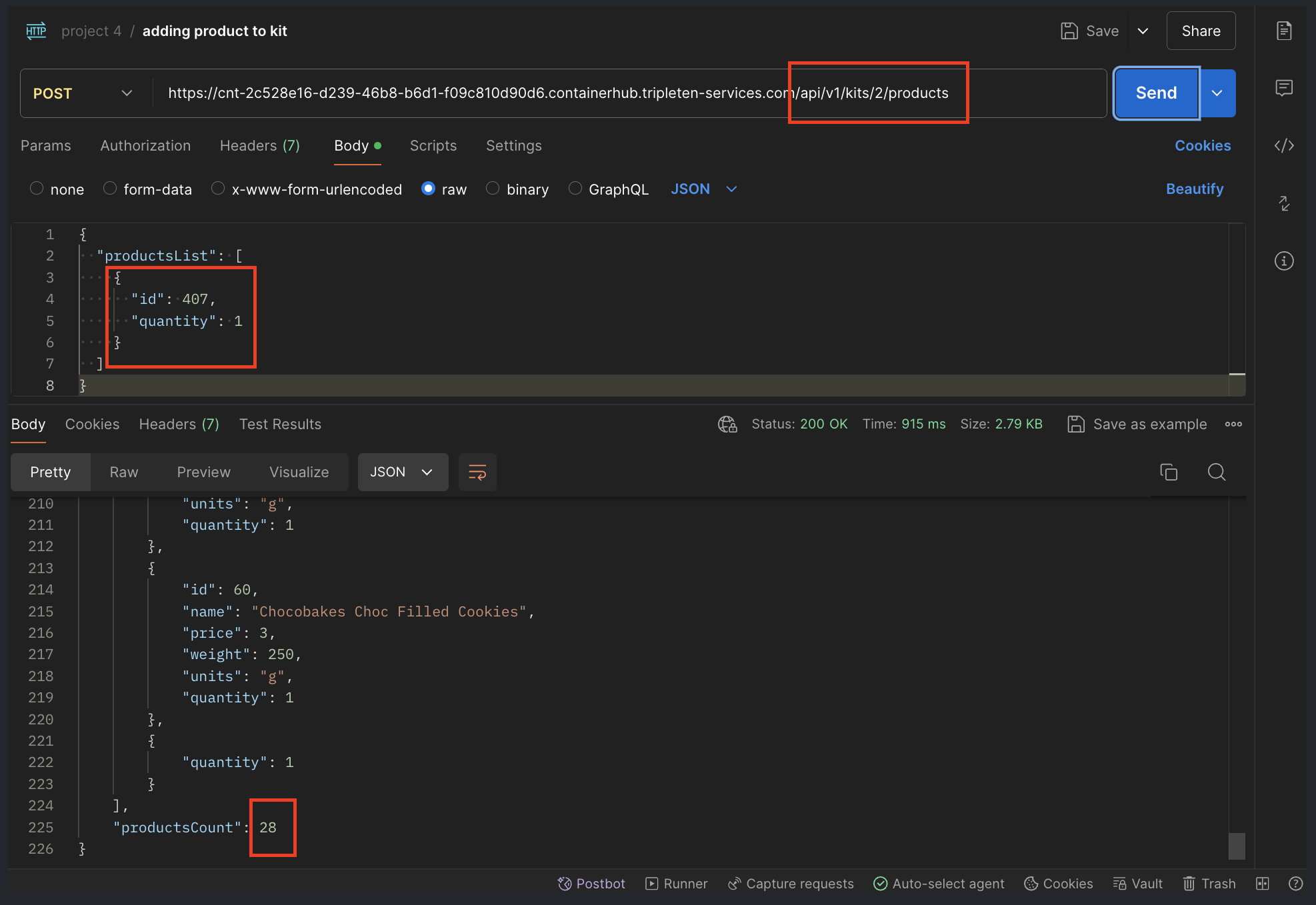Screen dimensions: 1316x905
Task: Click inside the request body editor line 4
Action: click(x=653, y=299)
